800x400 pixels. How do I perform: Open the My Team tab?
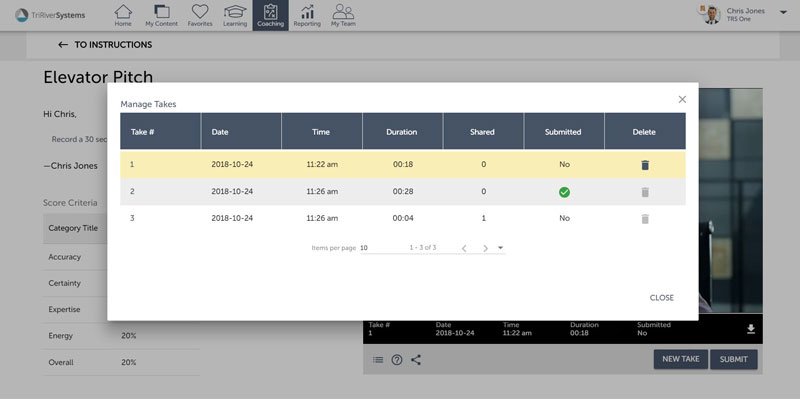tap(343, 15)
